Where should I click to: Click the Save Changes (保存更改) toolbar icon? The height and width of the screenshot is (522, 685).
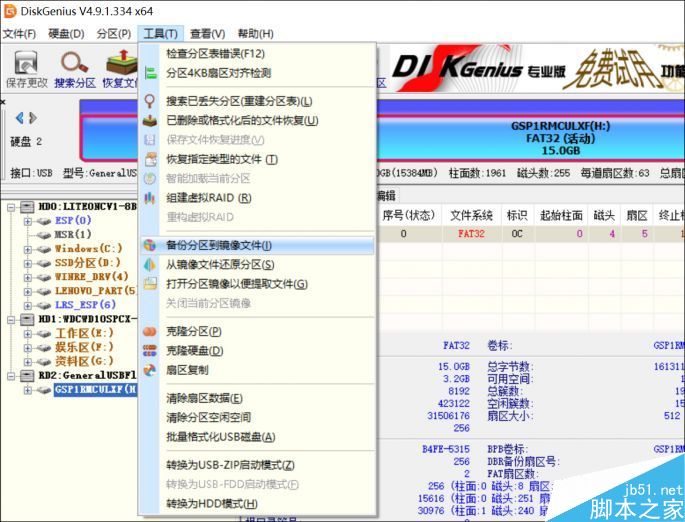click(25, 63)
